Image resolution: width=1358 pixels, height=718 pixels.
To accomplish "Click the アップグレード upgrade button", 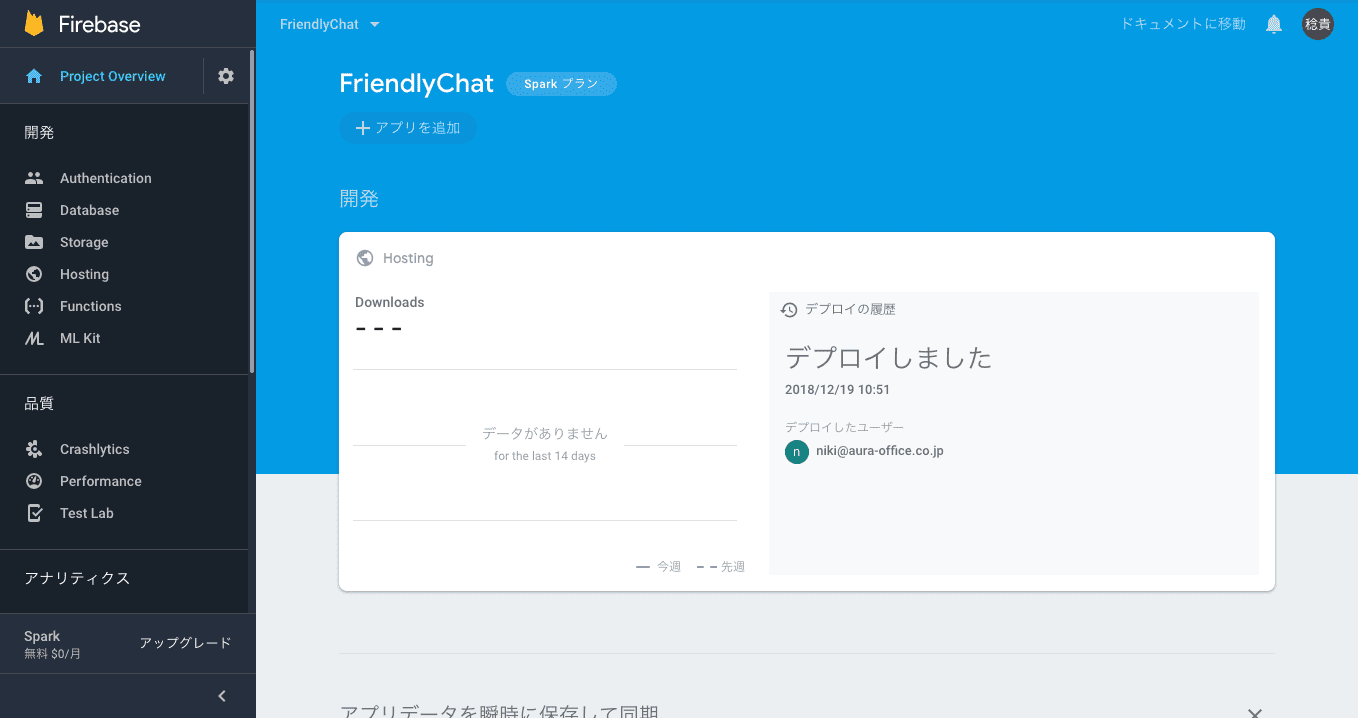I will 185,643.
